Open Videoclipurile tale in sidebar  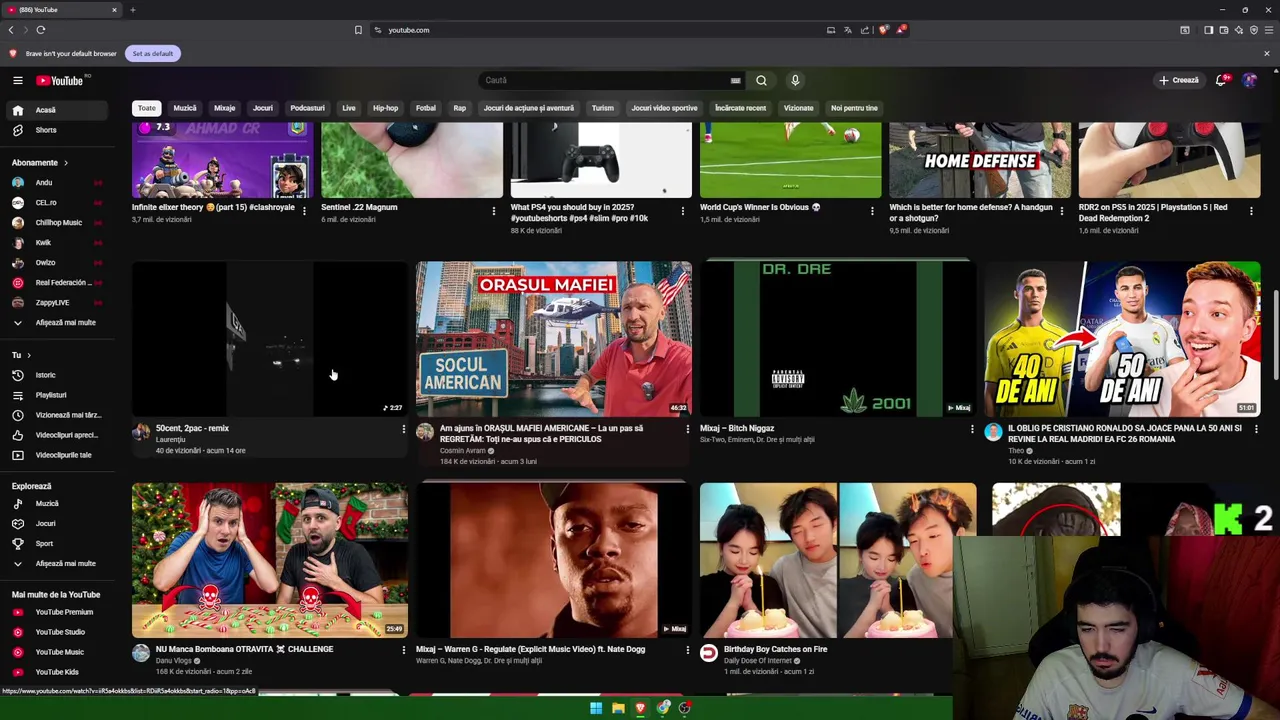coord(55,455)
